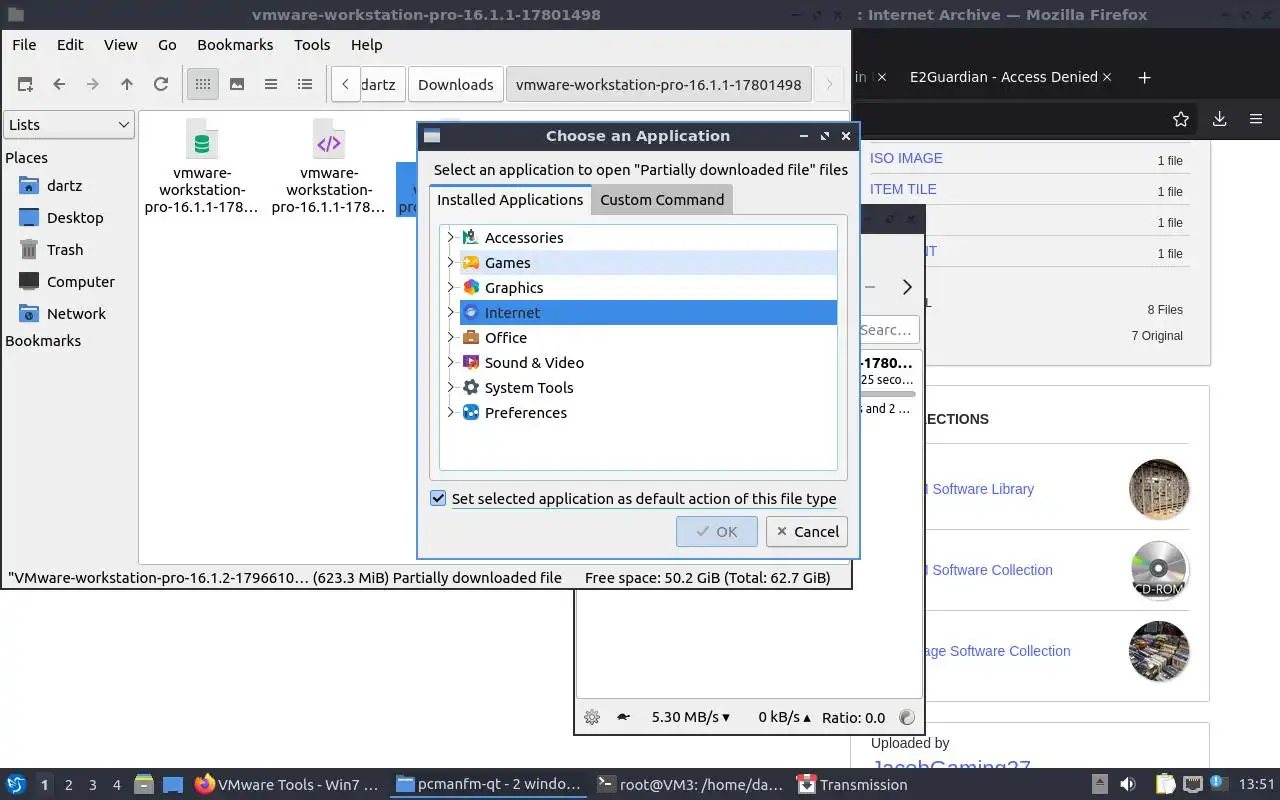Switch to compact list view
The width and height of the screenshot is (1280, 800).
pos(271,84)
